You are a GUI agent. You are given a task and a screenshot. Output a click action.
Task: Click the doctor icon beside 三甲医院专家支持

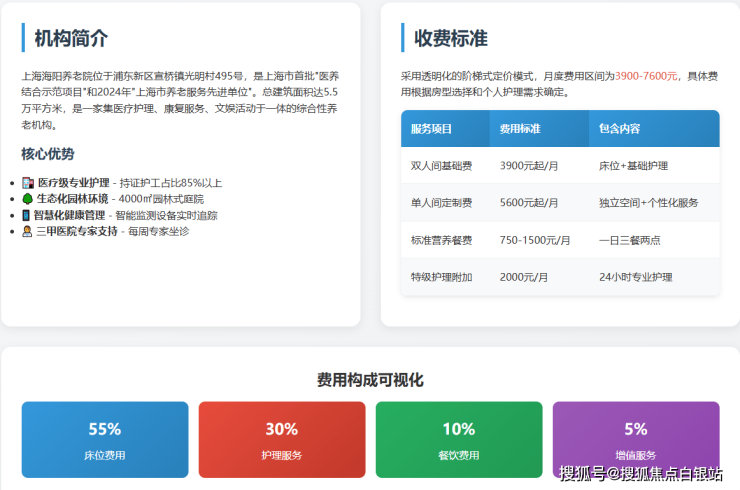click(27, 231)
